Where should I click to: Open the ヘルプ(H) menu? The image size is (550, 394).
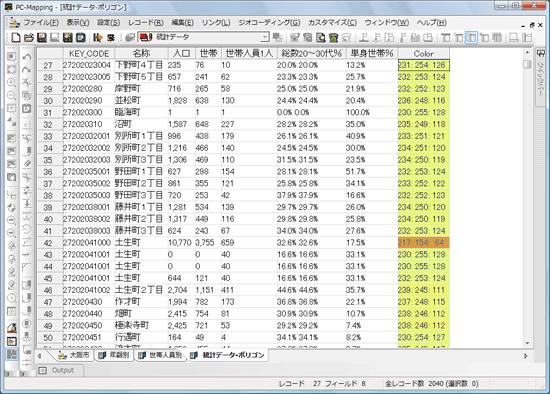click(x=431, y=23)
